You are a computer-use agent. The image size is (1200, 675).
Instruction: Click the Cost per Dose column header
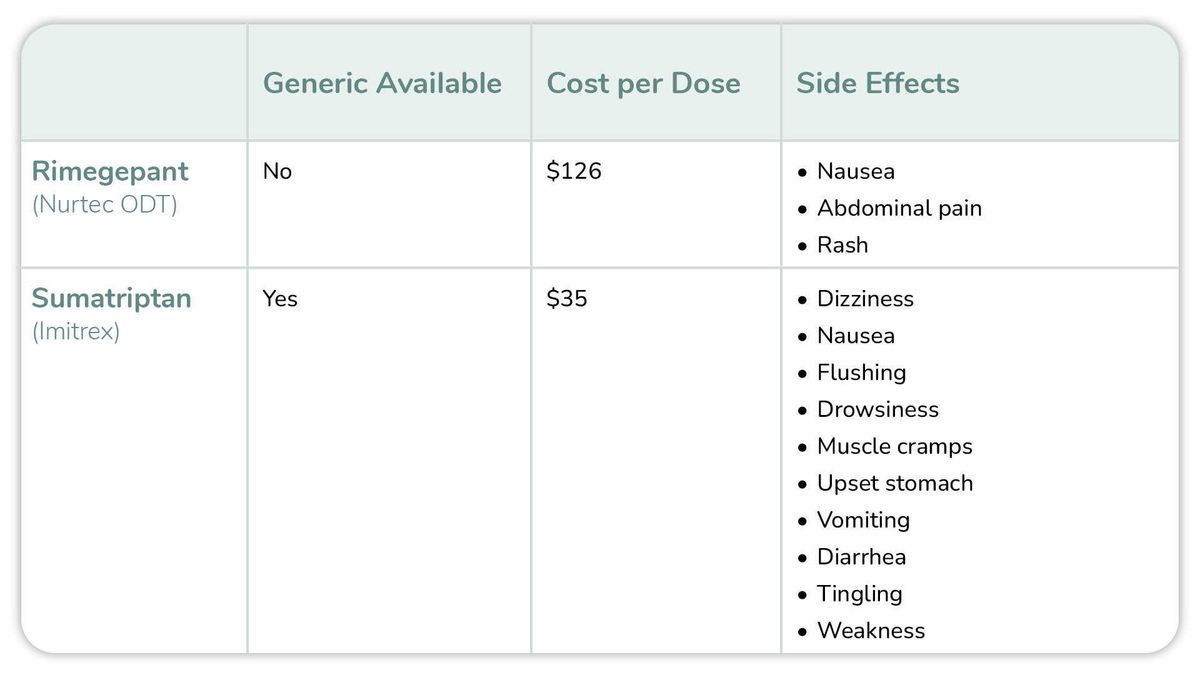coord(643,83)
